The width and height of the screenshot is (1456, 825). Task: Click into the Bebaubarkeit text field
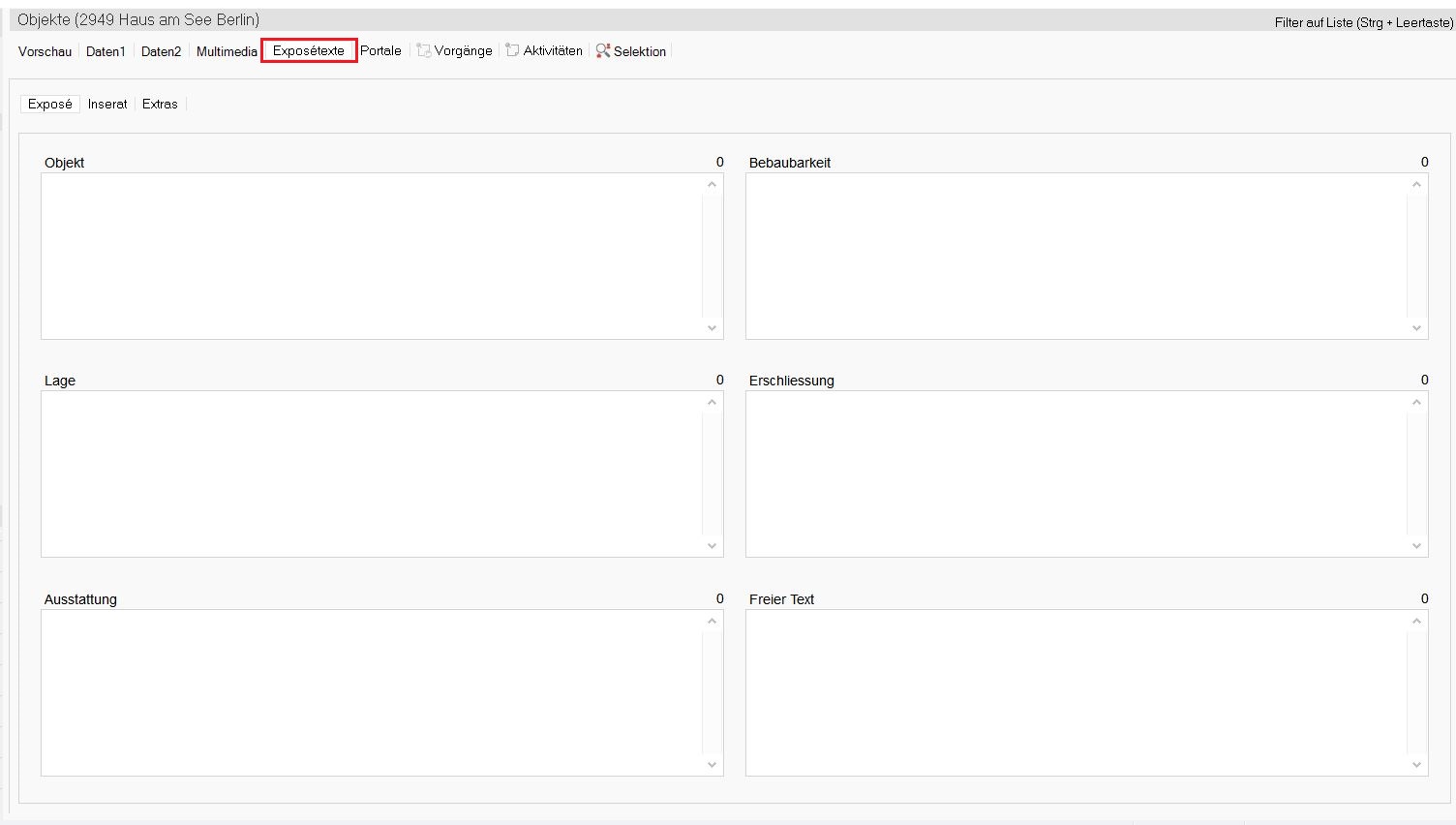tap(1077, 257)
